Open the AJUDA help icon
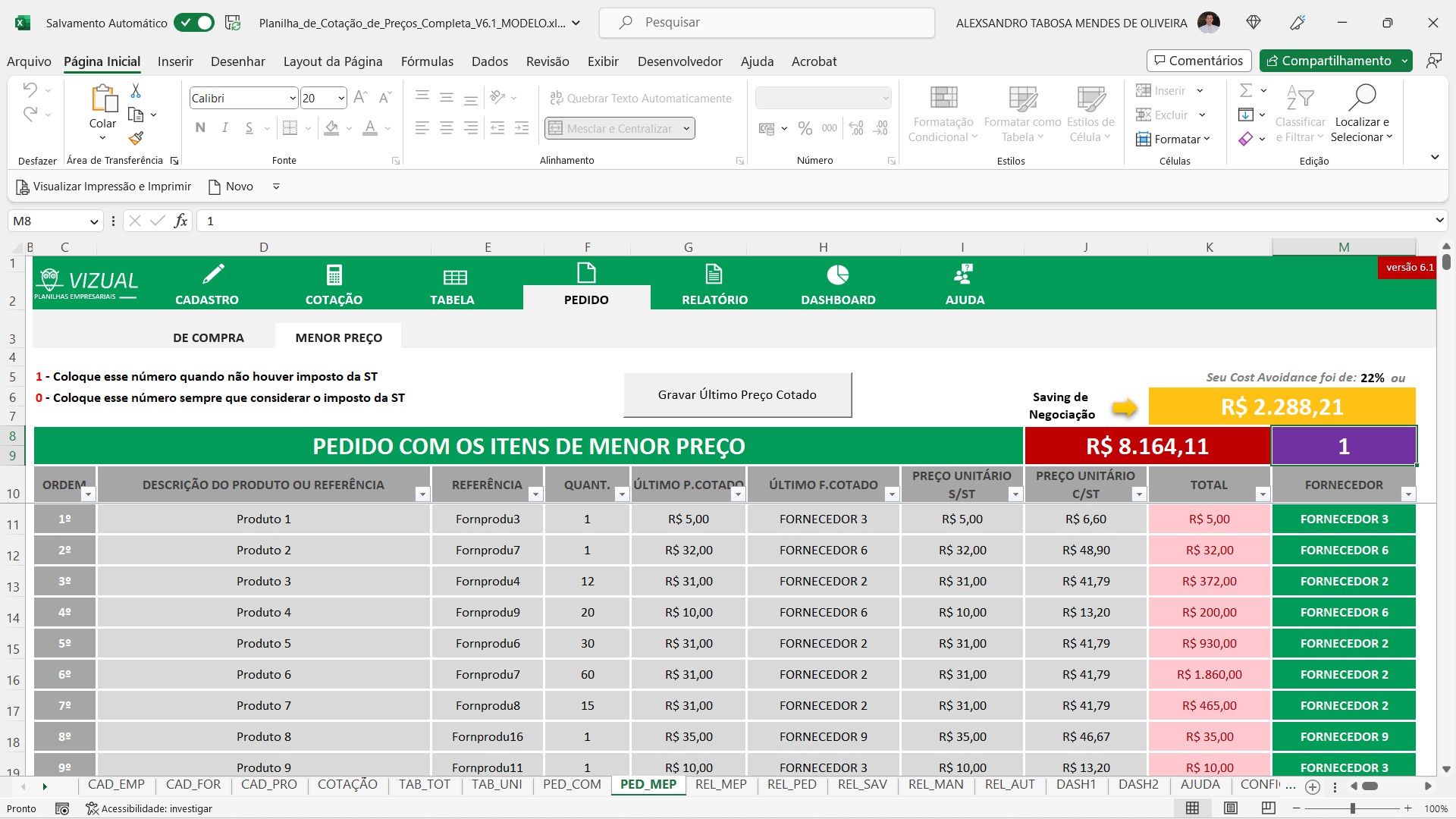The height and width of the screenshot is (819, 1456). coord(964,274)
